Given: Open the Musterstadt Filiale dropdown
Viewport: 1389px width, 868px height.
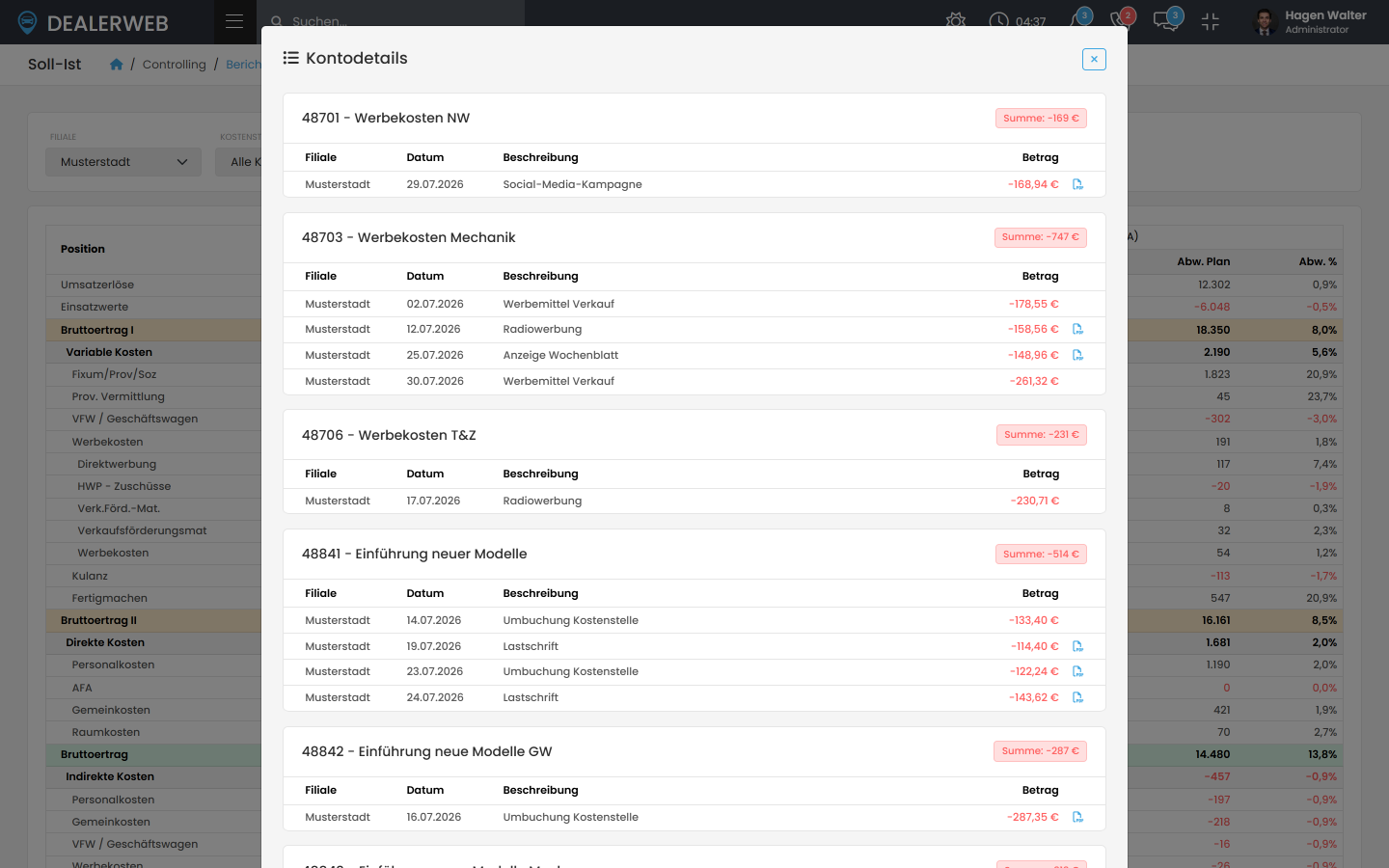Looking at the screenshot, I should (123, 162).
